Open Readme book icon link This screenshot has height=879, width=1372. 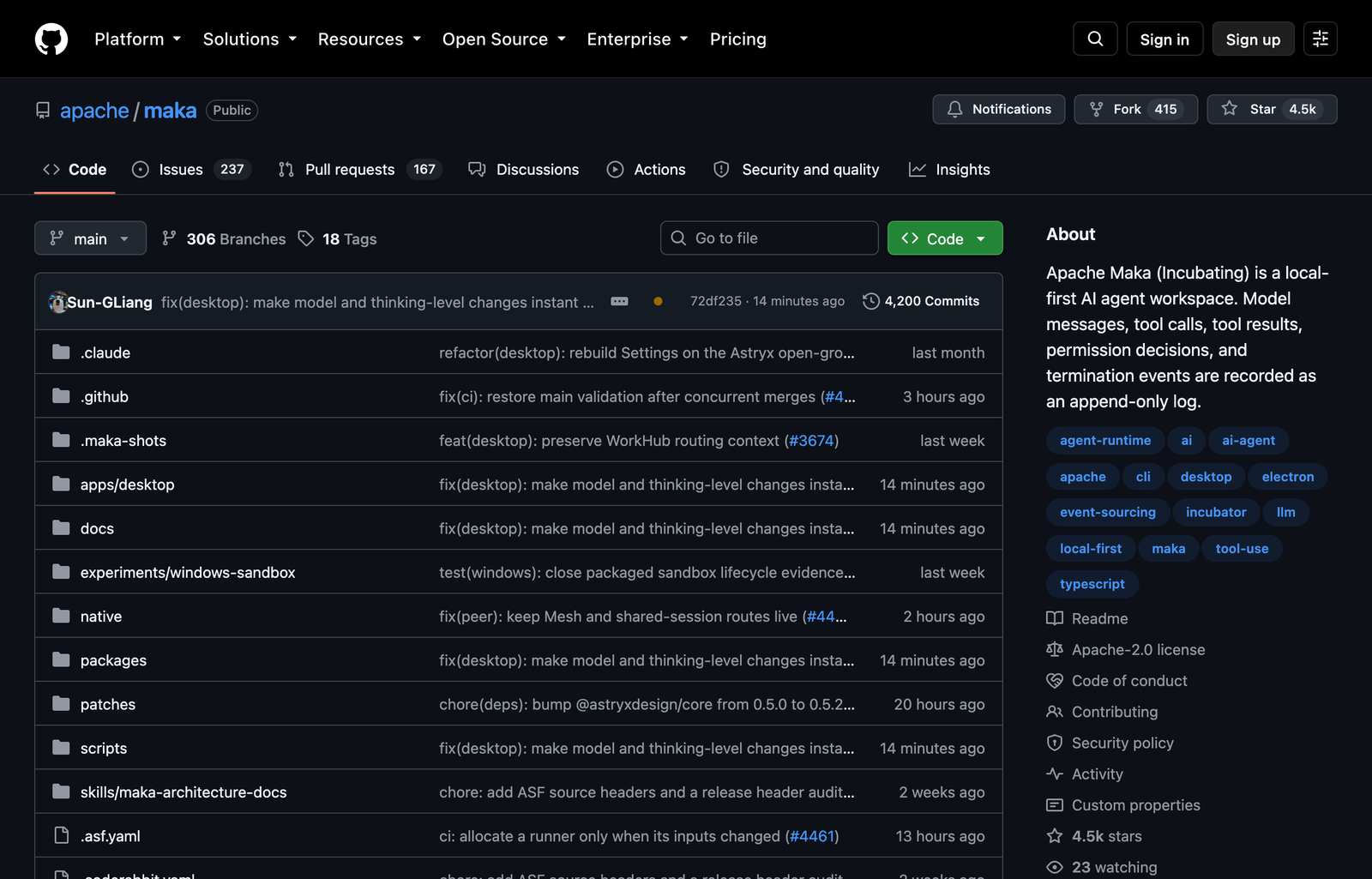[x=1055, y=618]
